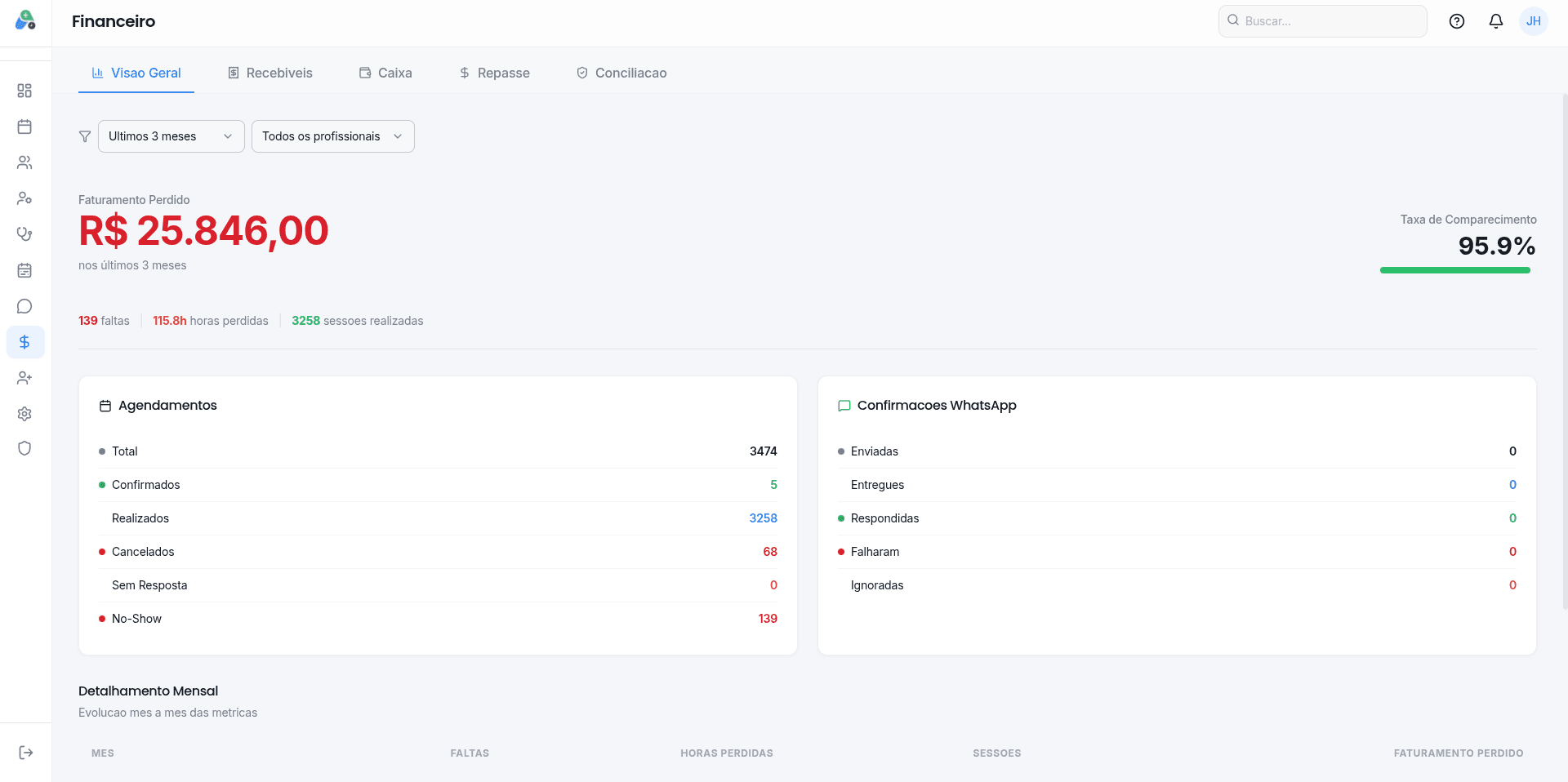The image size is (1568, 782).
Task: Open the dashboard grid icon in sidebar
Action: coord(24,91)
